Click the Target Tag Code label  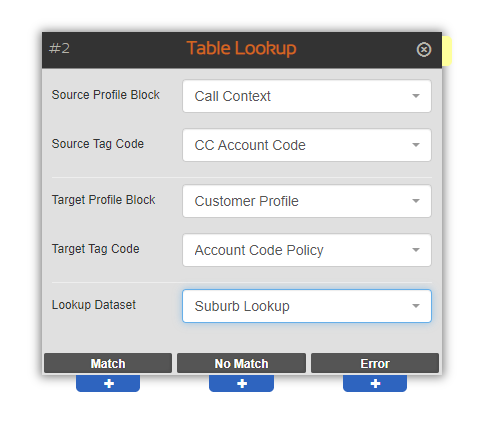95,249
